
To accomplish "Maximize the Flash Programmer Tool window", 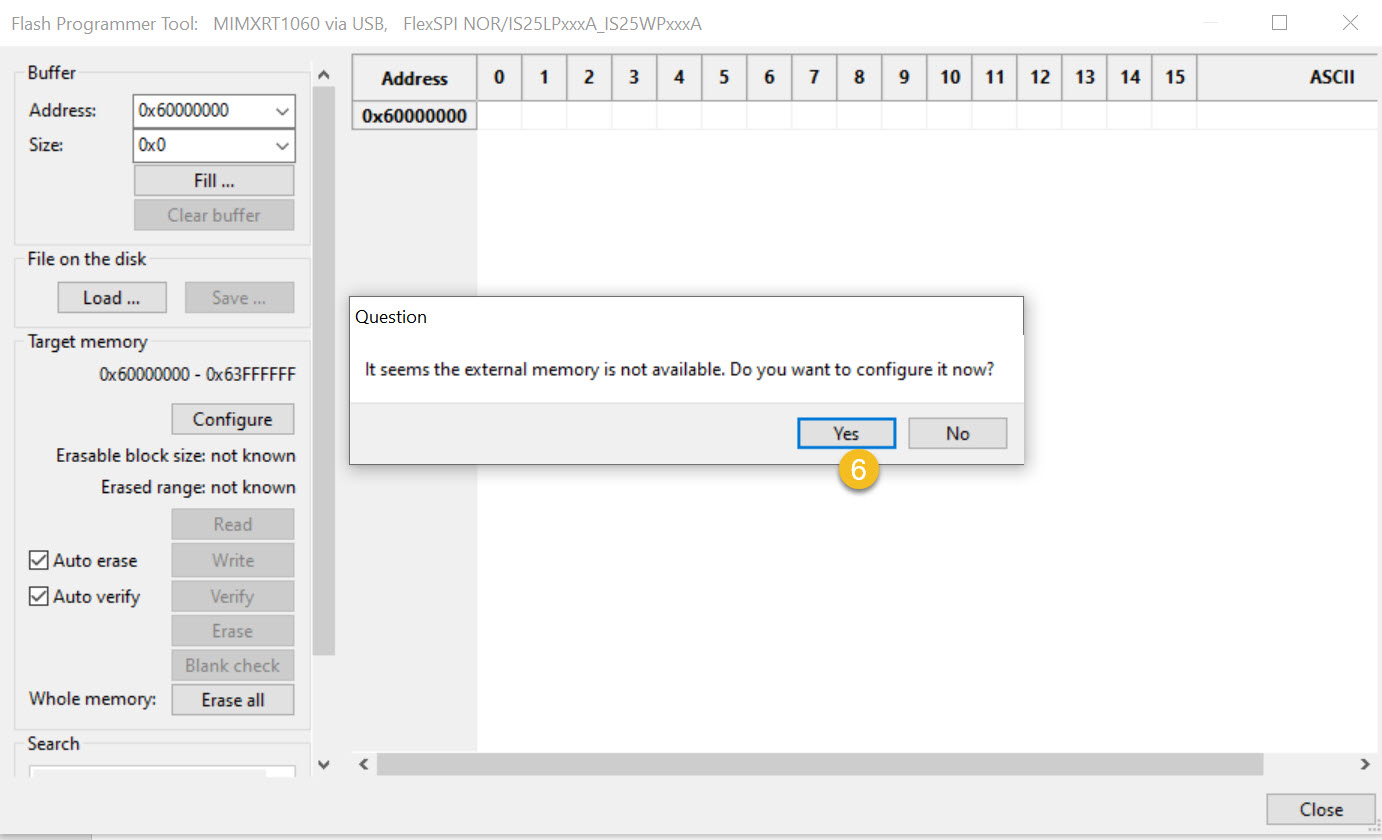I will point(1279,23).
